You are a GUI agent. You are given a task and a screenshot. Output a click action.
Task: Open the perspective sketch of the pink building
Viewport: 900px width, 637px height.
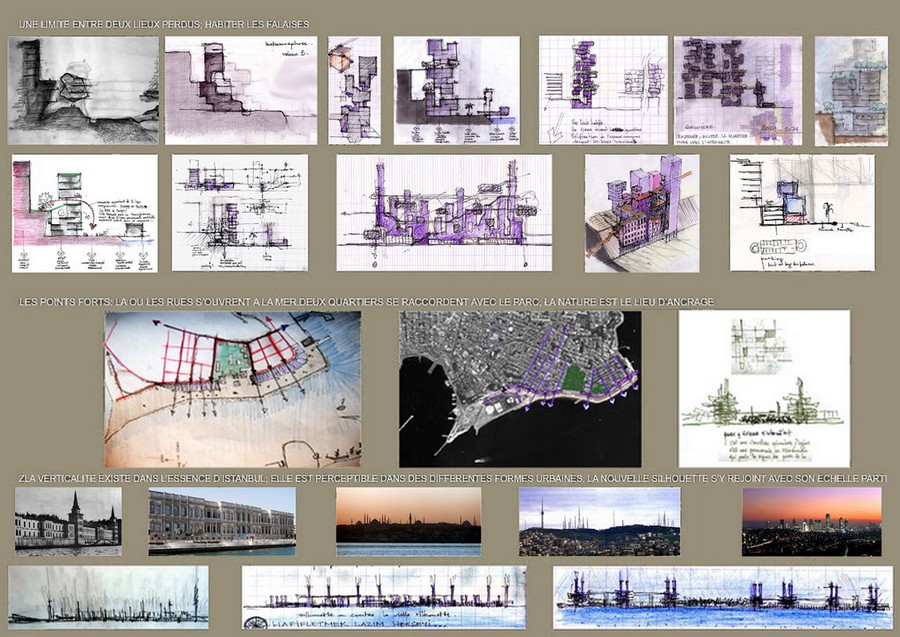pos(642,213)
